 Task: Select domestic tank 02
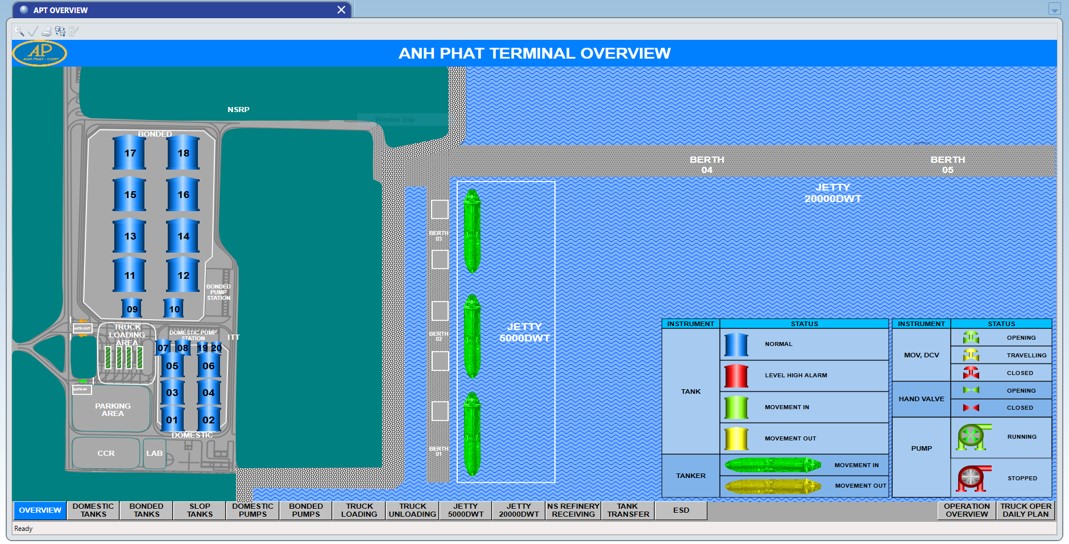click(209, 419)
